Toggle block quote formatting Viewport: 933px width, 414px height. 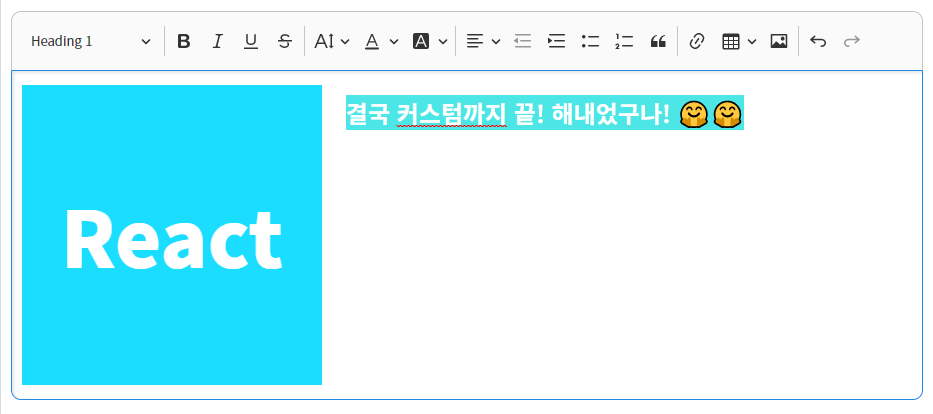pyautogui.click(x=658, y=41)
